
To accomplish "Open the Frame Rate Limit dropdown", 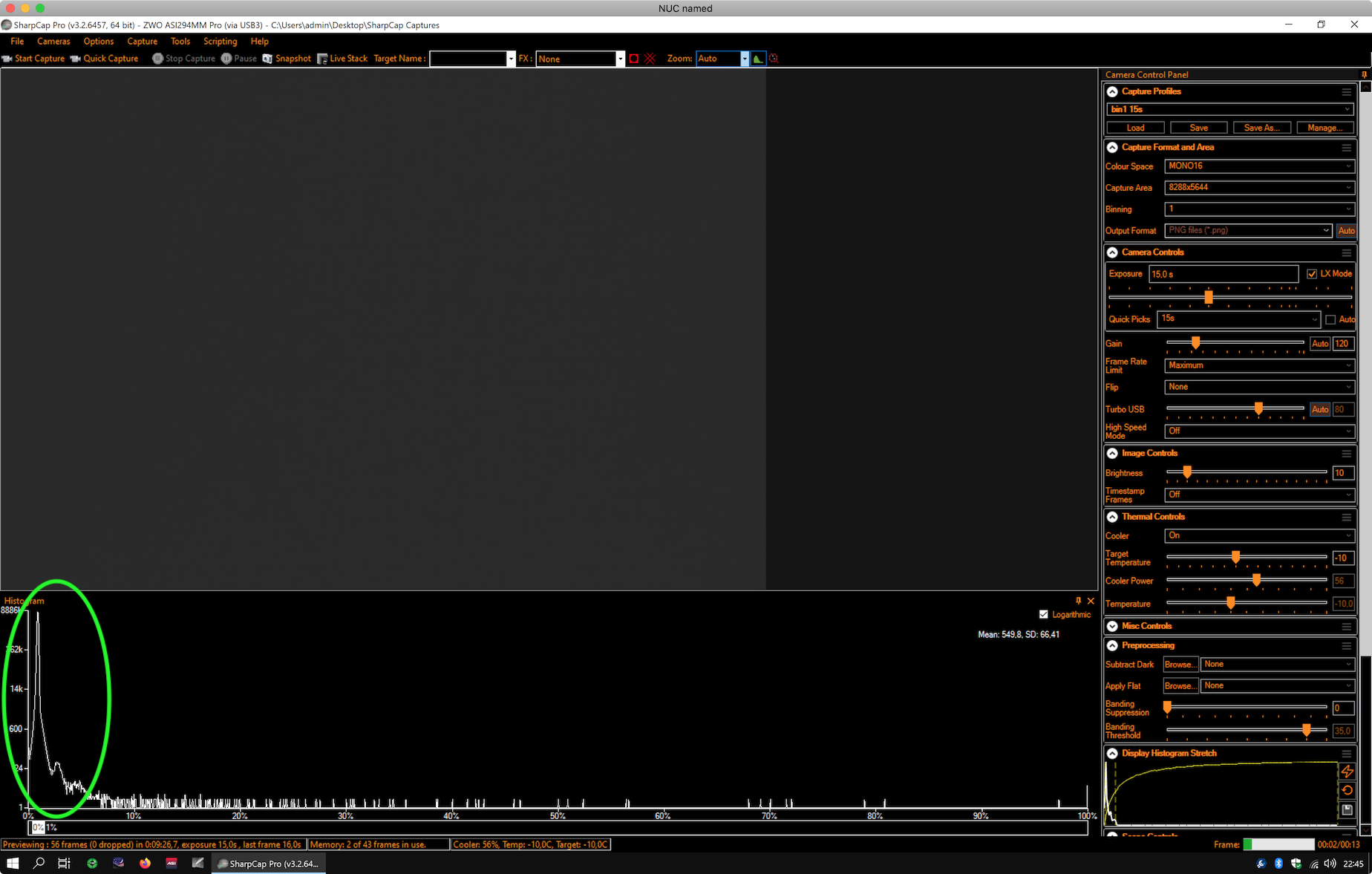I will point(1259,365).
